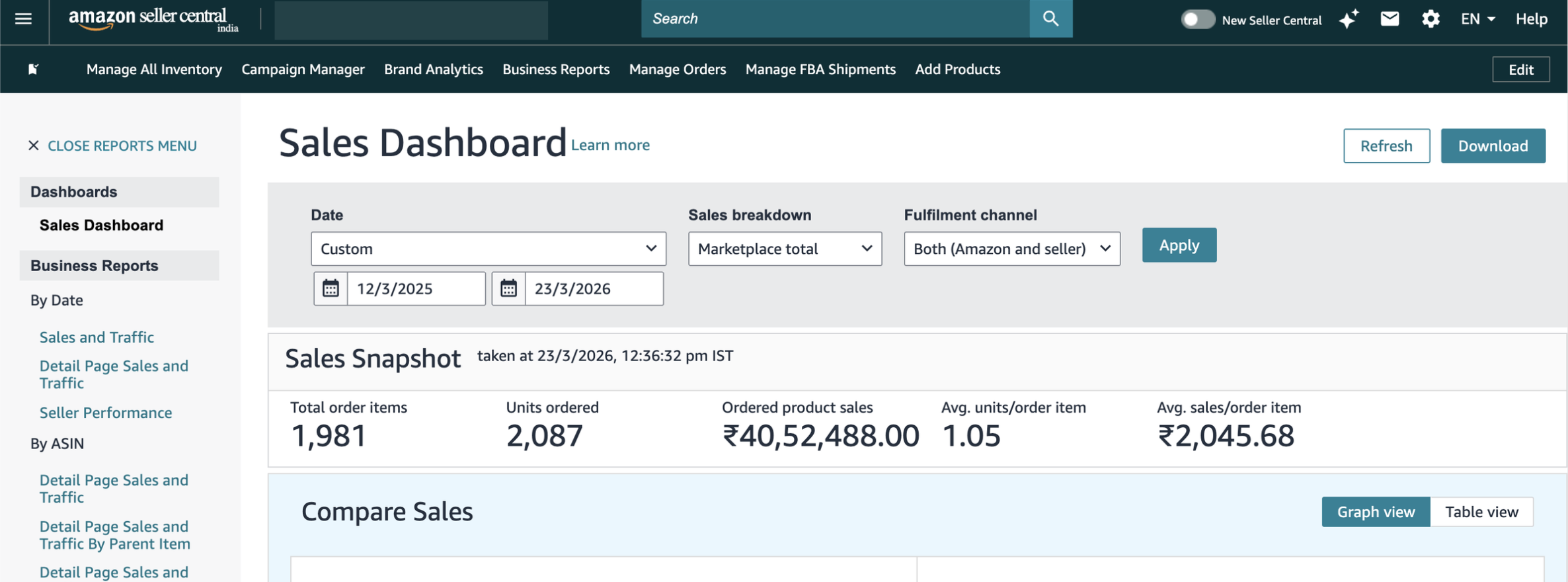Toggle the New Seller Central switch
This screenshot has height=582, width=1568.
click(x=1197, y=19)
